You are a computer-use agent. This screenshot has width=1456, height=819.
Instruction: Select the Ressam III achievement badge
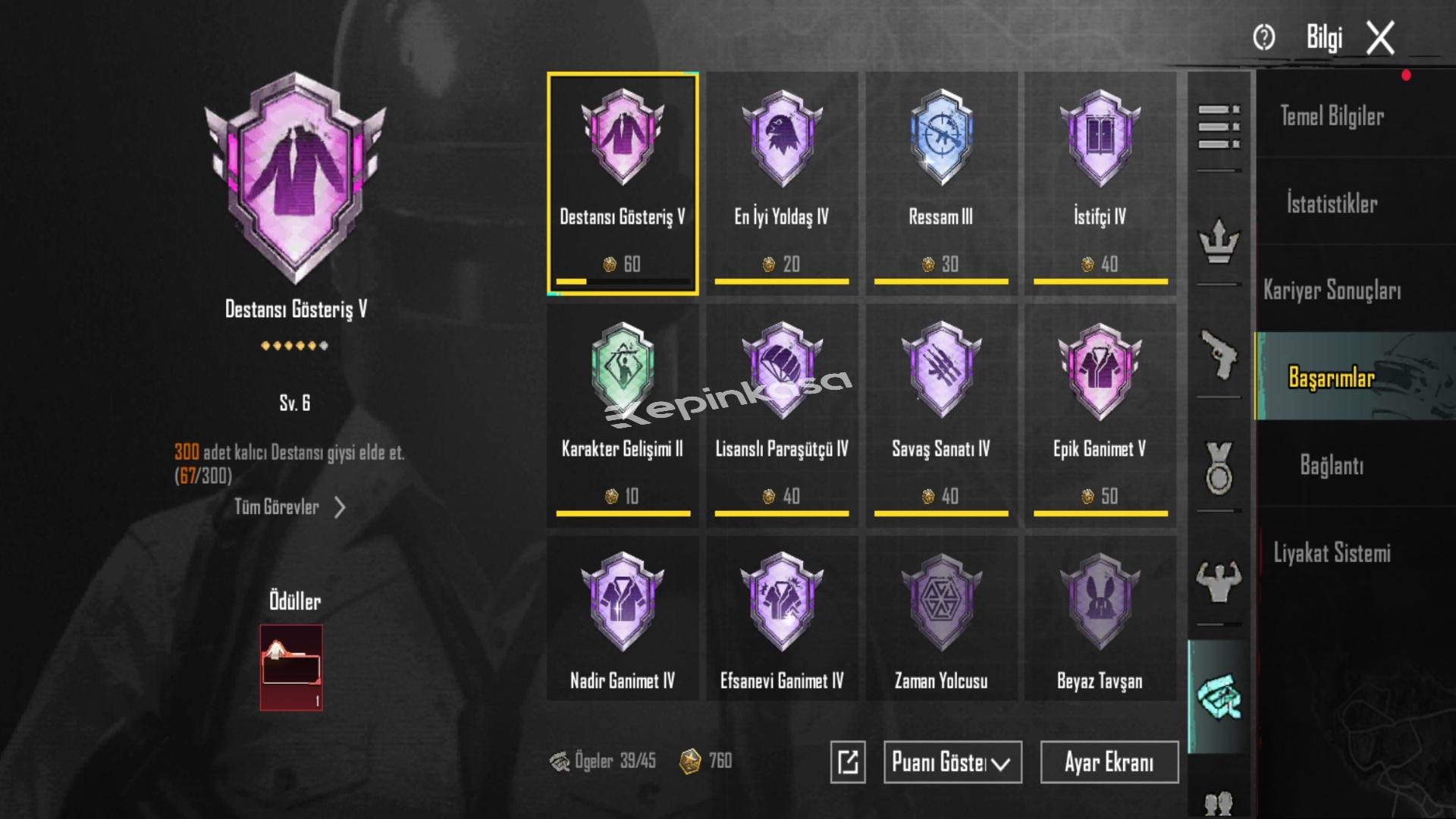pos(941,184)
